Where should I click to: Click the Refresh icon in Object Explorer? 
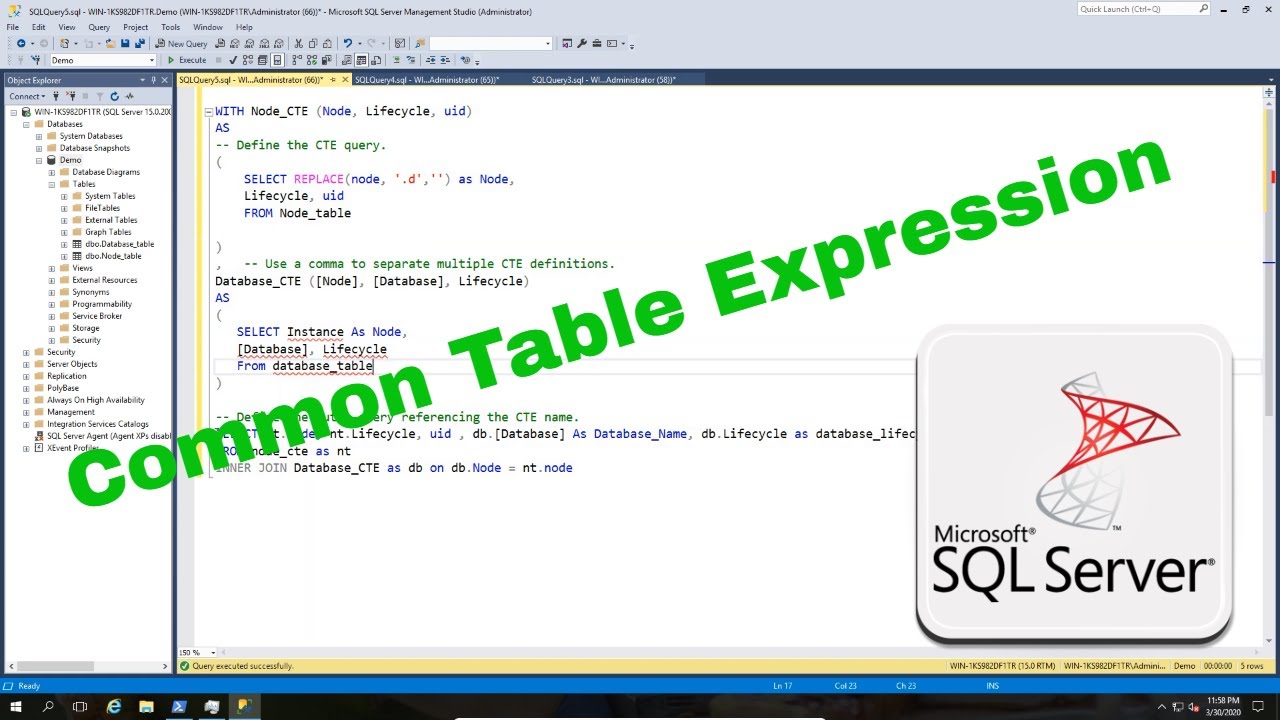(114, 96)
